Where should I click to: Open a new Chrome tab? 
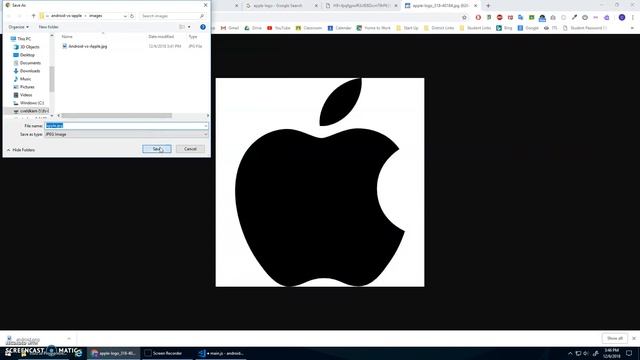click(488, 6)
